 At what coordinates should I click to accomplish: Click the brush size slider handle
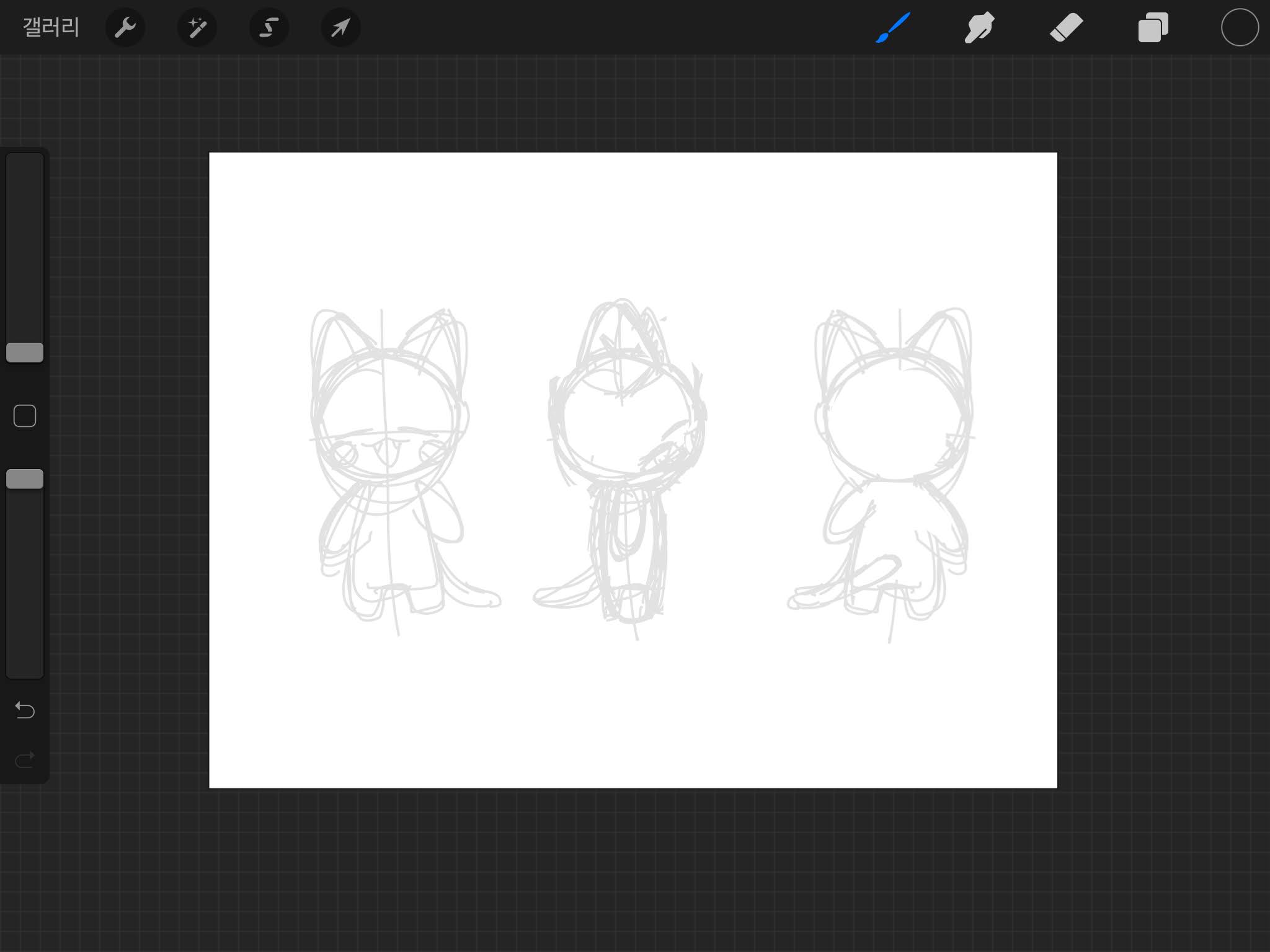(x=25, y=353)
